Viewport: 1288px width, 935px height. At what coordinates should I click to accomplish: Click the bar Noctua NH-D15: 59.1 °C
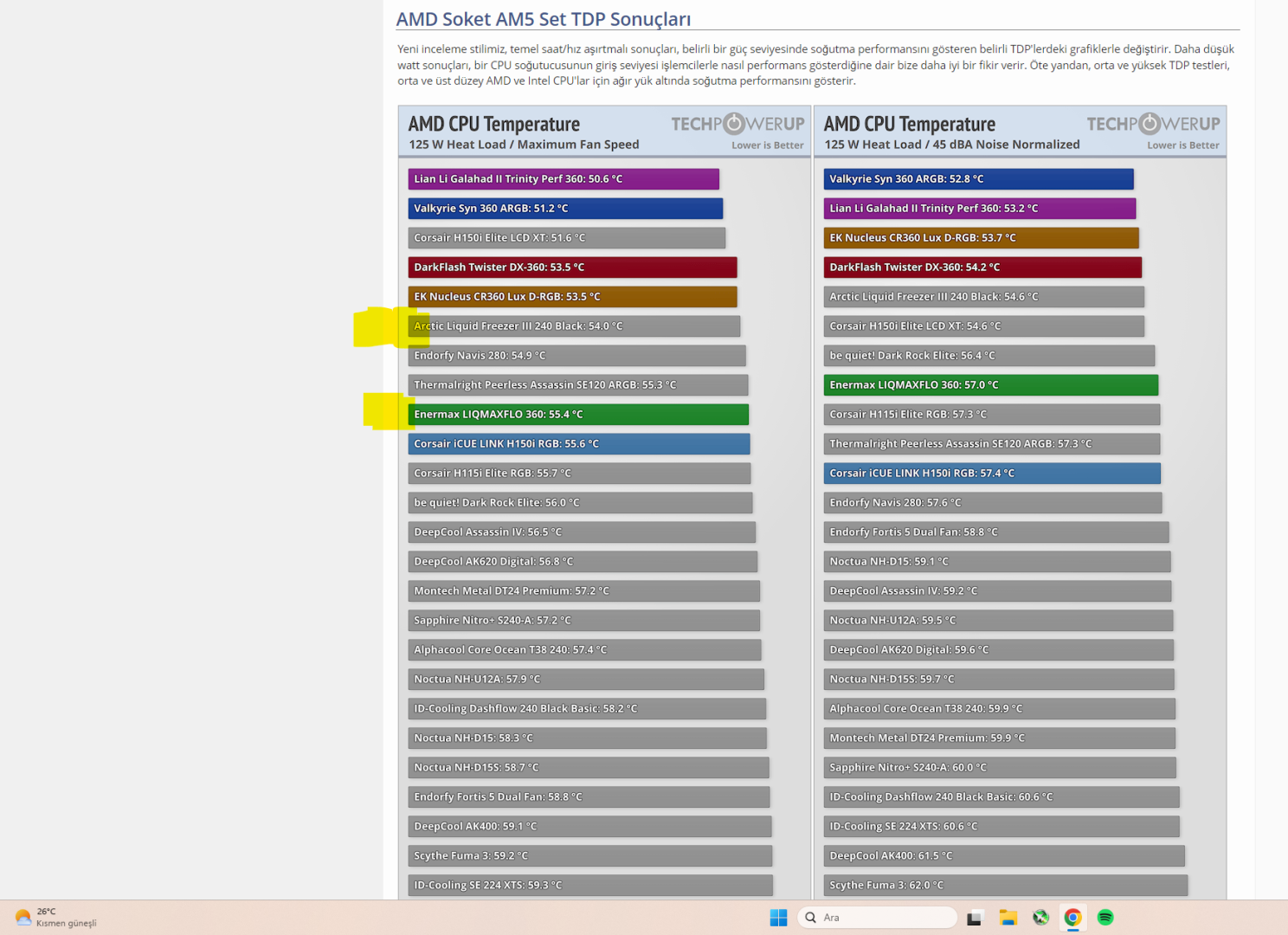click(x=997, y=562)
